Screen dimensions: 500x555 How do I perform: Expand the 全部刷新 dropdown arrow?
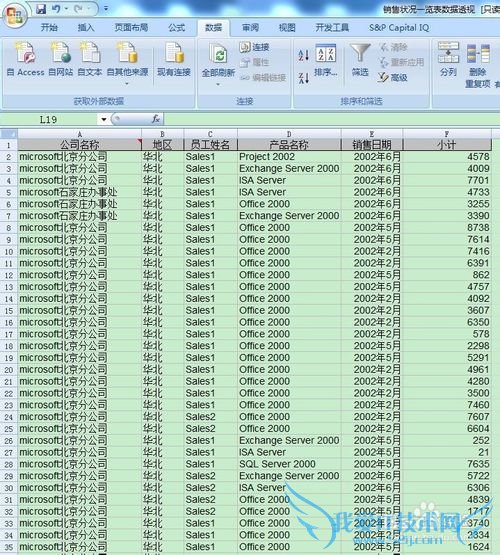click(218, 84)
